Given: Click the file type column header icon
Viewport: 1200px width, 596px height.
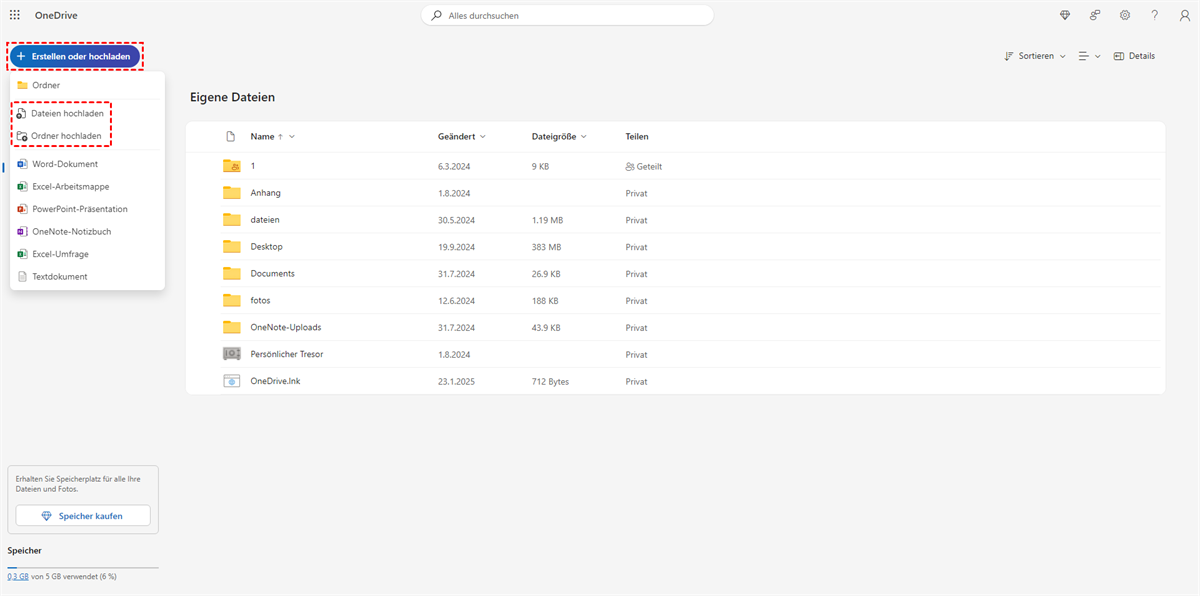Looking at the screenshot, I should 231,136.
